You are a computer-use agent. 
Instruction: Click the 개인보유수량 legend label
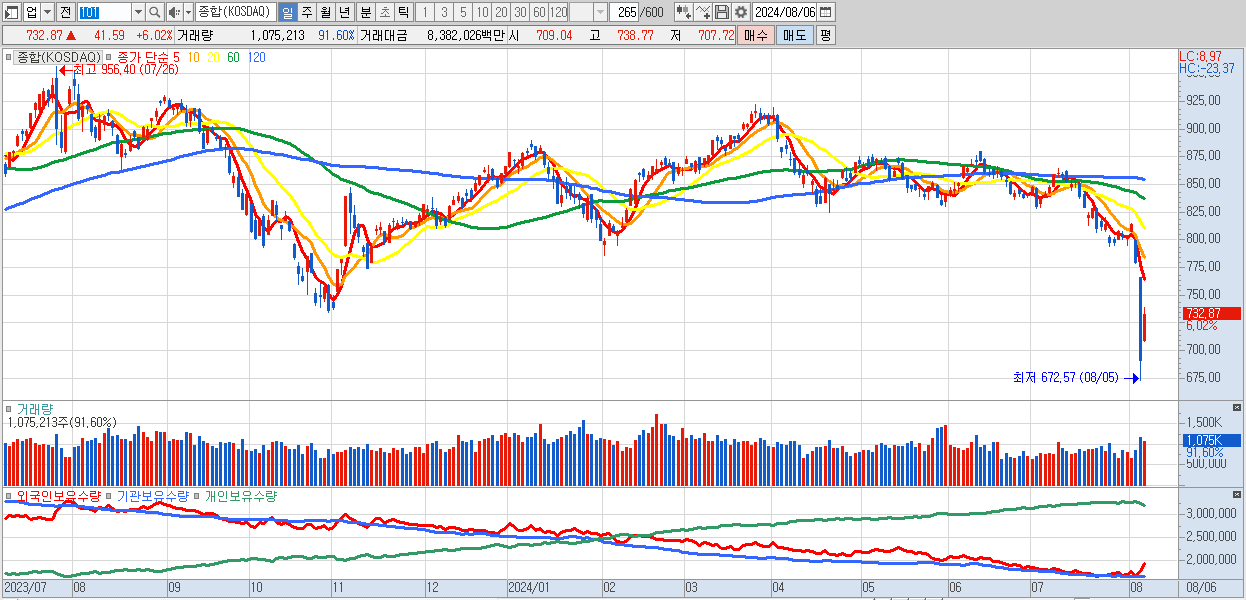(x=240, y=496)
